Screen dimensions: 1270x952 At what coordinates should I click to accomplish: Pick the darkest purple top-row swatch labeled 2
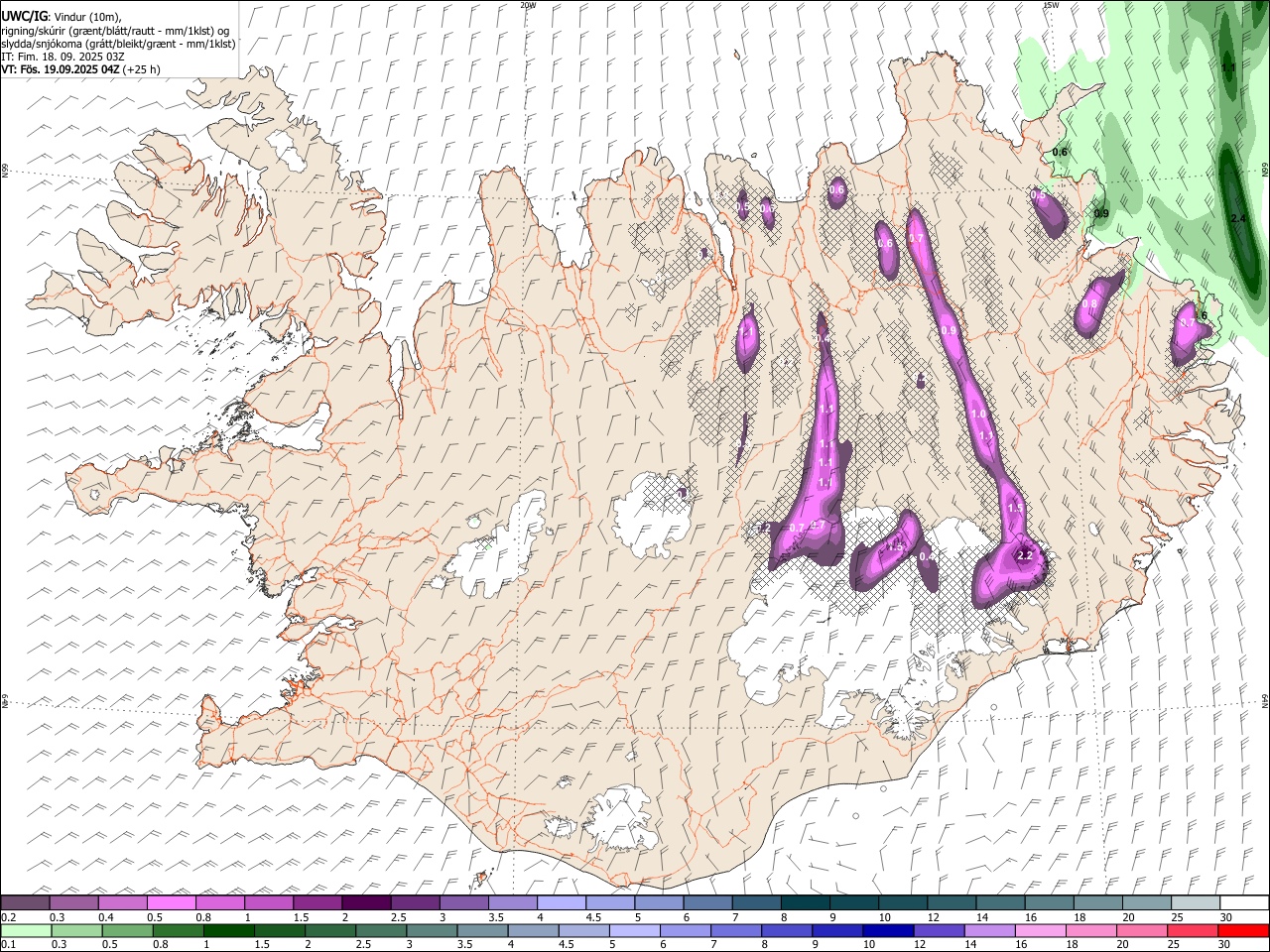[x=367, y=902]
